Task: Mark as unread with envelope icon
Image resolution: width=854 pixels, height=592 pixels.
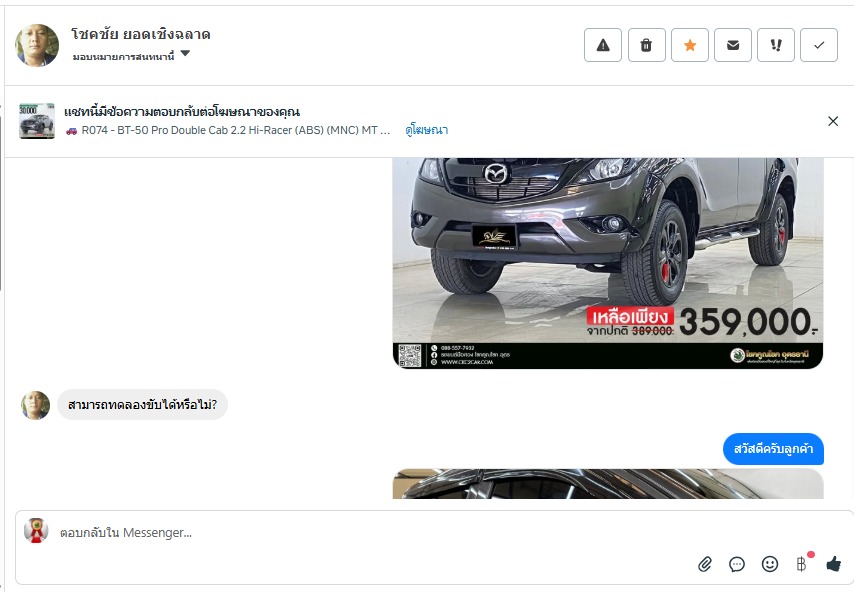Action: pos(733,45)
